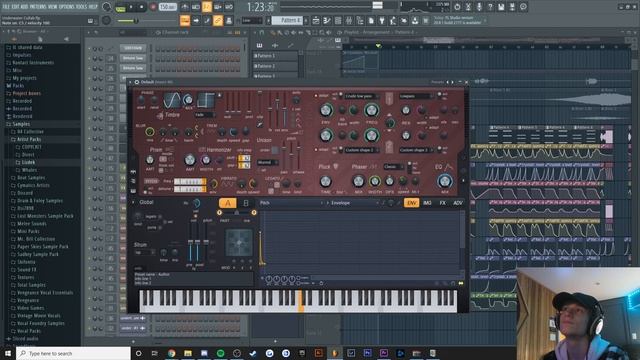Image resolution: width=640 pixels, height=360 pixels.
Task: Switch the pattern/song mode toggle
Action: coord(120,7)
